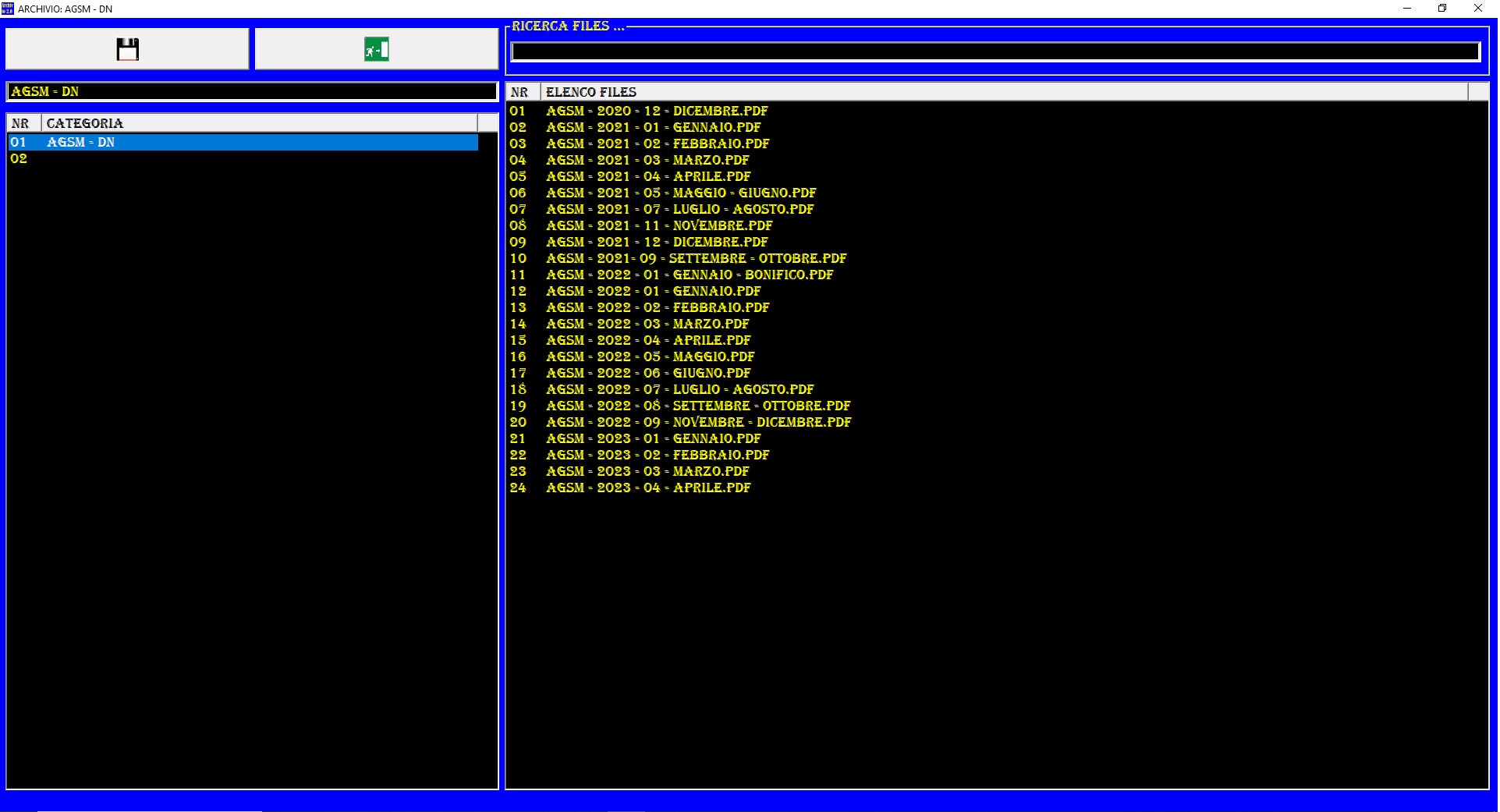1500x812 pixels.
Task: Select file AGSM - 2021- 09 - SETTEMBRE - OTTOBRE.PDF
Action: point(696,258)
